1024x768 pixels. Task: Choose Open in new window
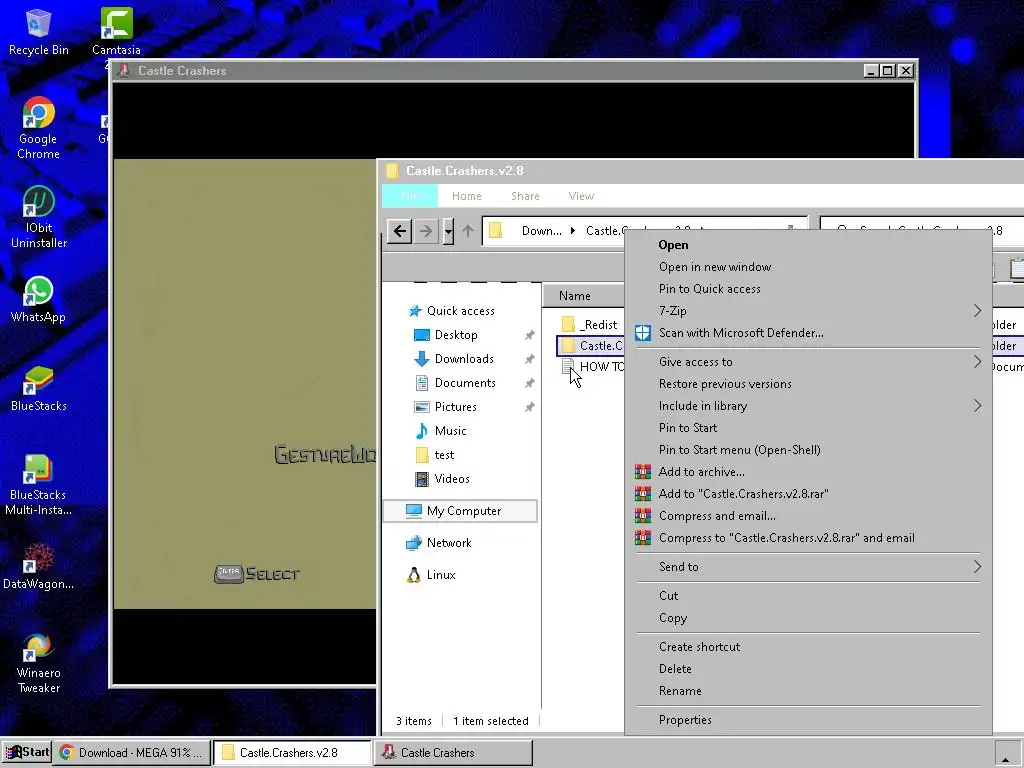808,267
